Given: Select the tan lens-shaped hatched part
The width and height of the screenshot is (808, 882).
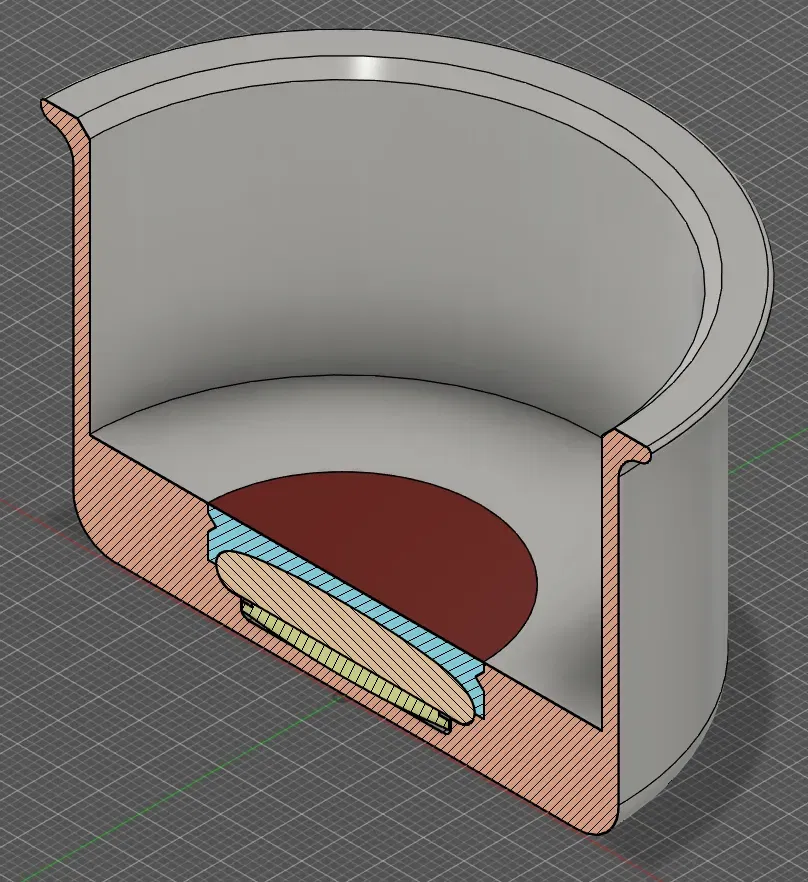Looking at the screenshot, I should tap(343, 636).
